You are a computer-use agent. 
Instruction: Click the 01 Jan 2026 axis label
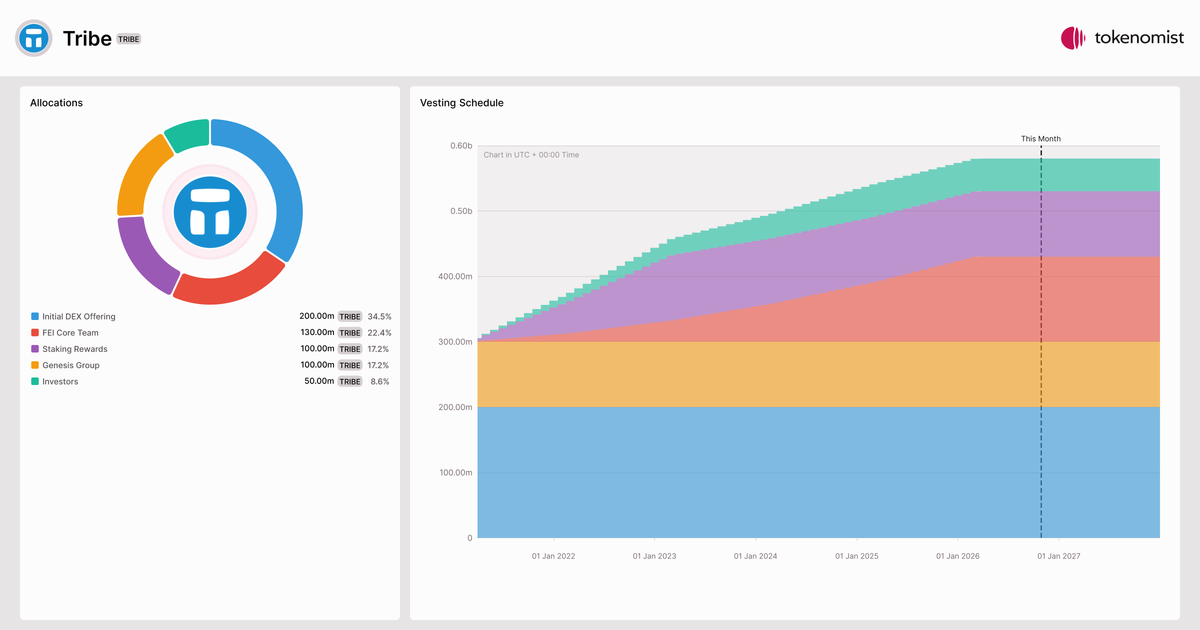click(957, 556)
